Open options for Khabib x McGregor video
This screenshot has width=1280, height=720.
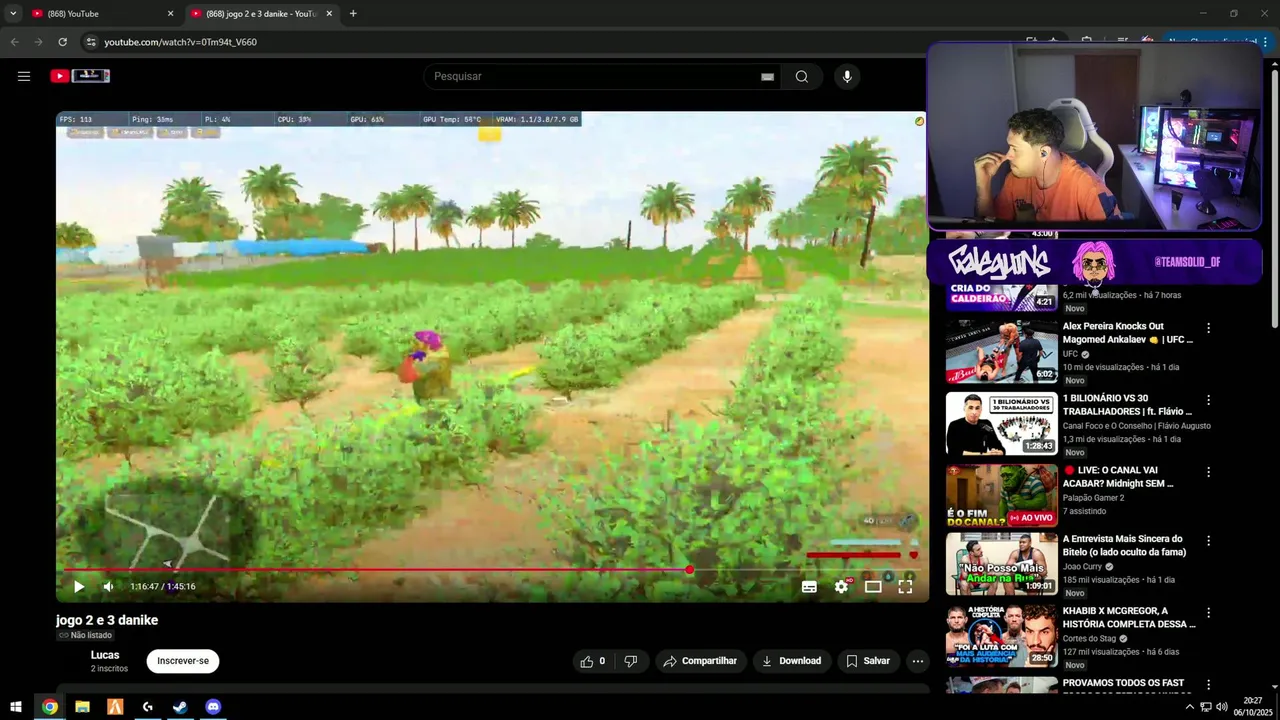point(1208,613)
